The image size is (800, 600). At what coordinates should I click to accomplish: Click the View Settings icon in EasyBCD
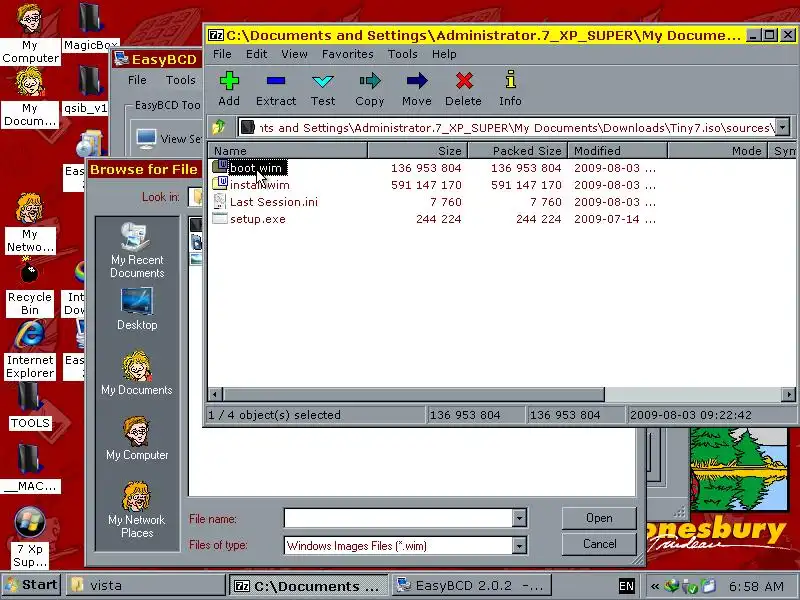[x=147, y=138]
